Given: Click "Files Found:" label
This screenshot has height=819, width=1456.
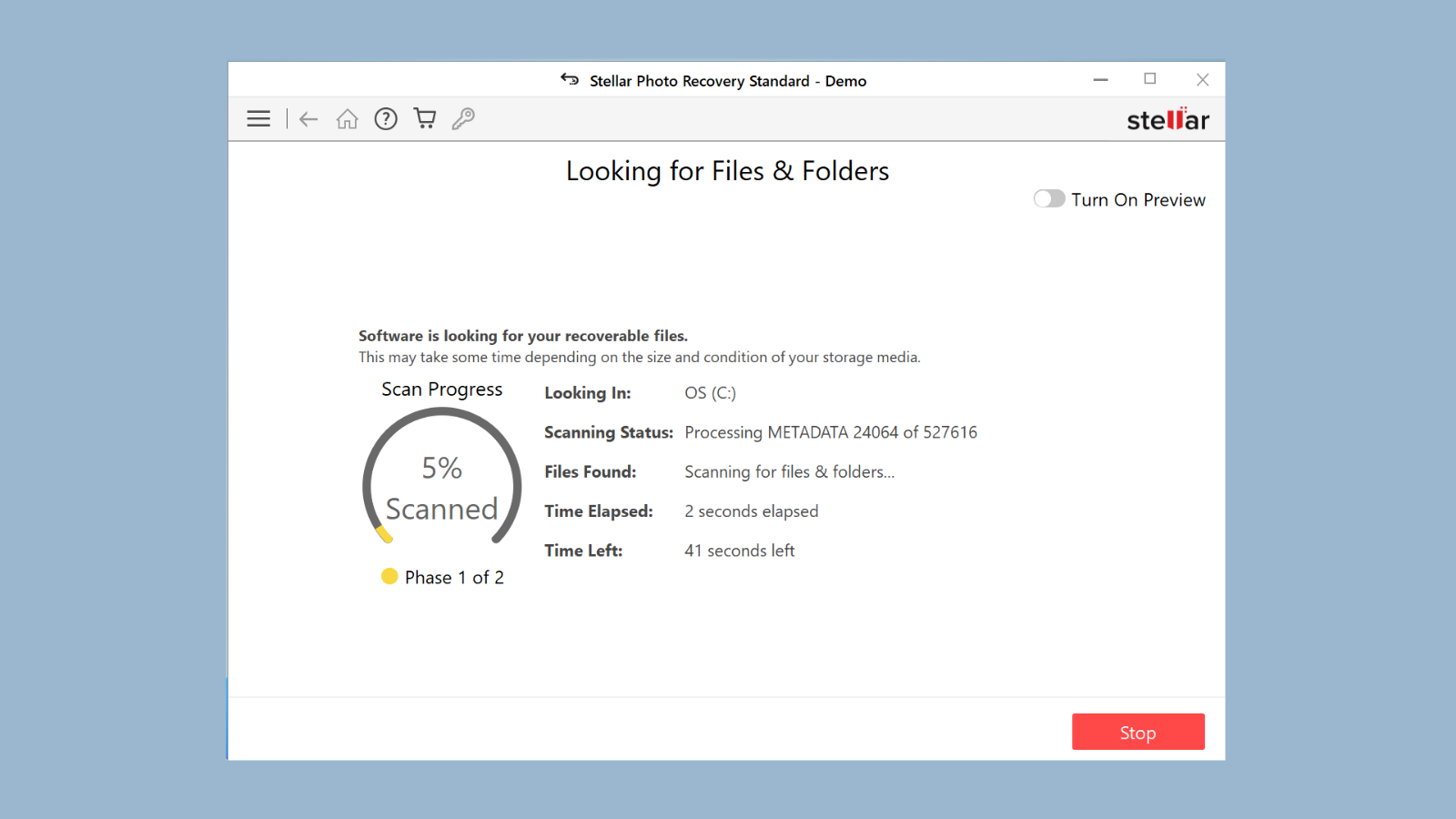Looking at the screenshot, I should [x=590, y=471].
